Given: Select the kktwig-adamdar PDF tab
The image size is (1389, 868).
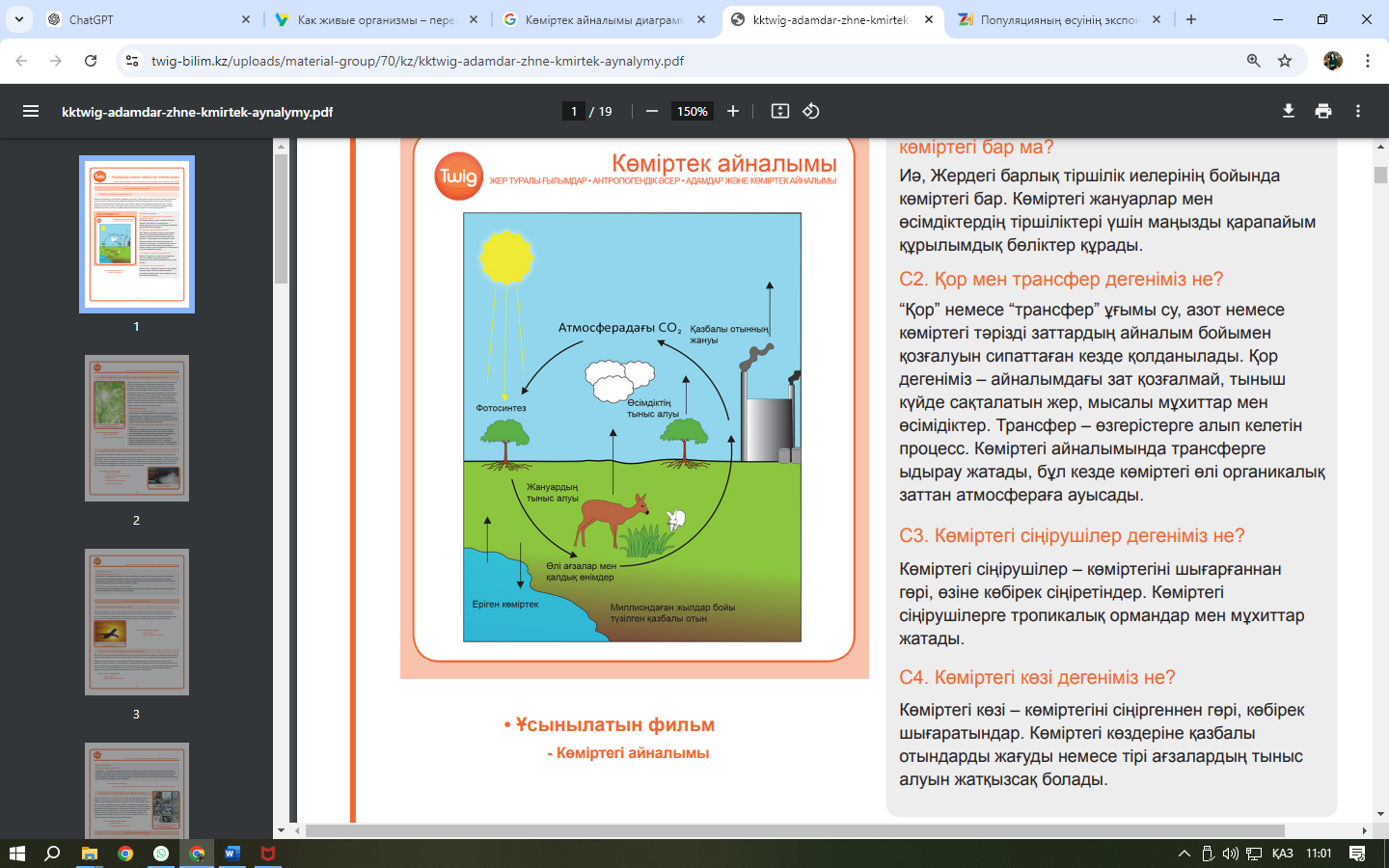Looking at the screenshot, I should point(830,19).
